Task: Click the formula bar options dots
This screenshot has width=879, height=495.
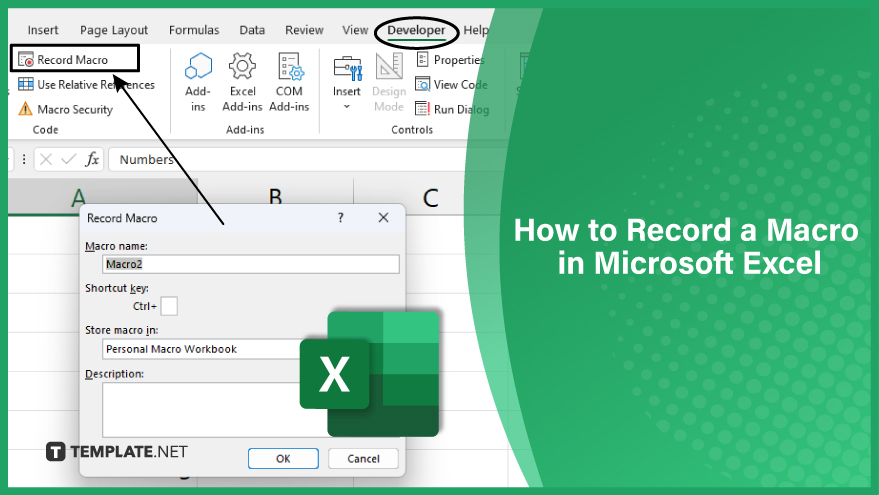Action: (24, 160)
